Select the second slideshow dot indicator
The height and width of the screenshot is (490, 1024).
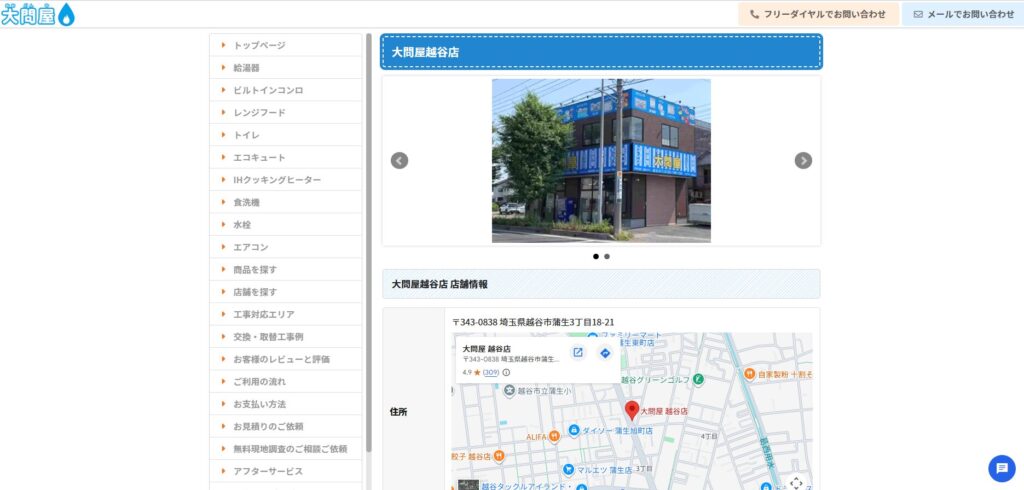(x=607, y=256)
